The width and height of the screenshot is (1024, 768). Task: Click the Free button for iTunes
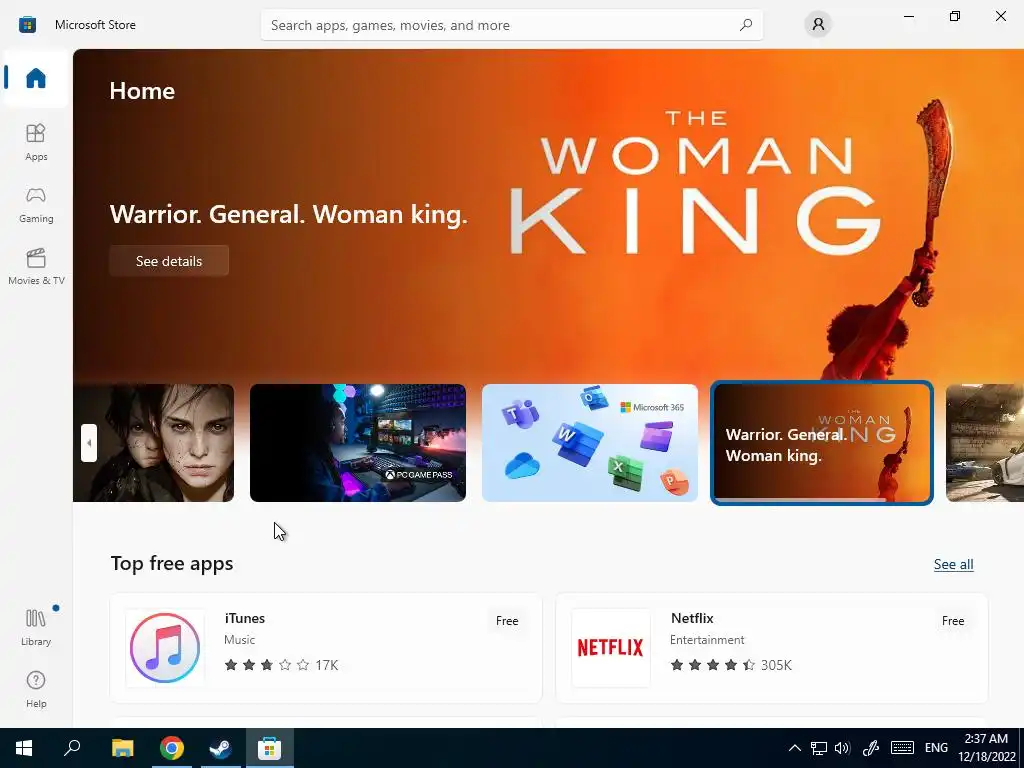tap(507, 621)
